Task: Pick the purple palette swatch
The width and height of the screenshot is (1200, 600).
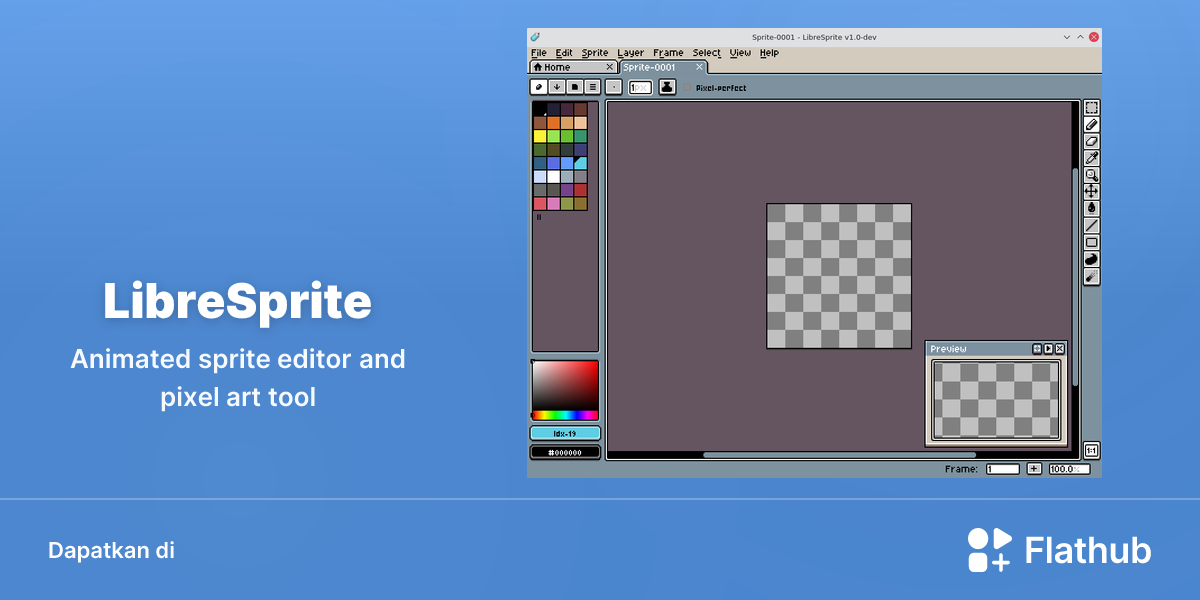Action: (x=567, y=190)
